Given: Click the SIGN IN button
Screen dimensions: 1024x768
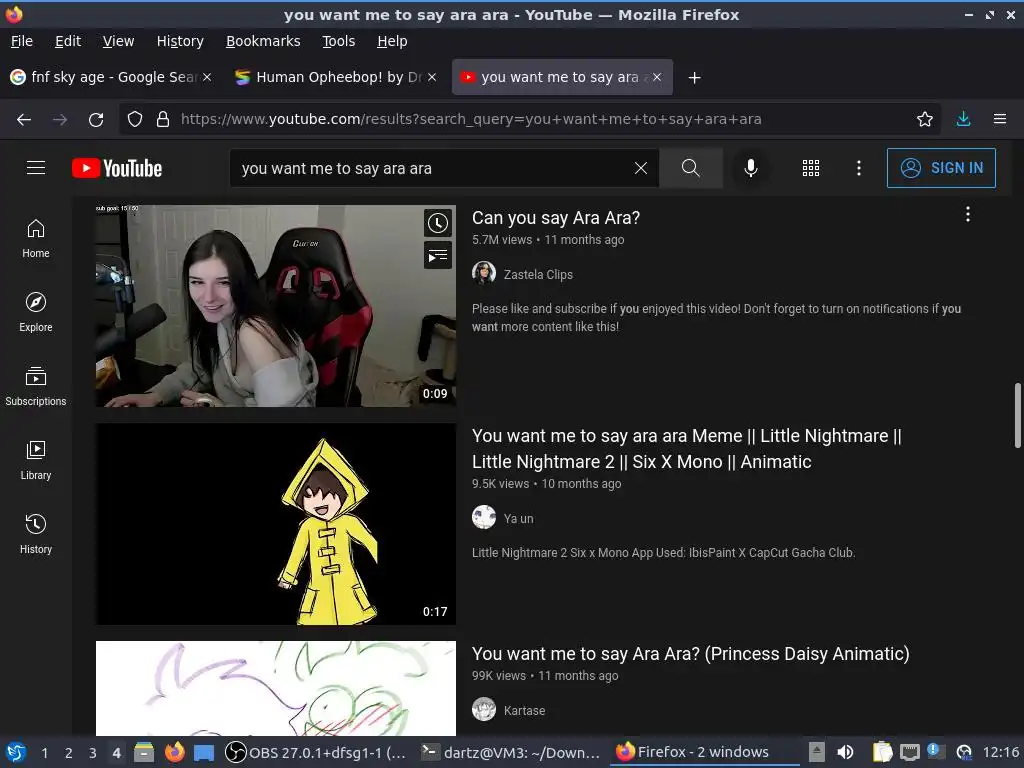Looking at the screenshot, I should (x=941, y=168).
